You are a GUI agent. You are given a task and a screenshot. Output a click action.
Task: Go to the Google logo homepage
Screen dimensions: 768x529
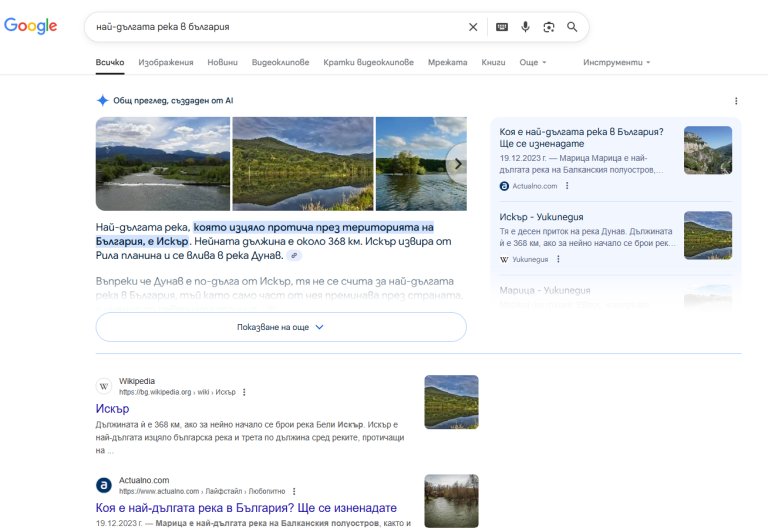pyautogui.click(x=31, y=26)
